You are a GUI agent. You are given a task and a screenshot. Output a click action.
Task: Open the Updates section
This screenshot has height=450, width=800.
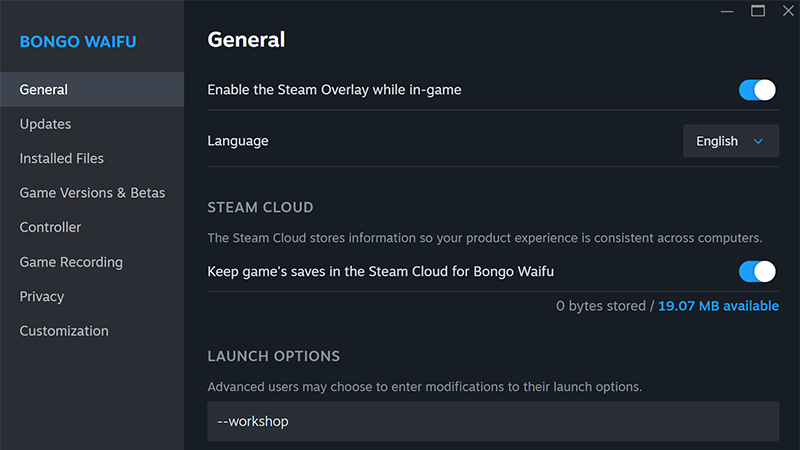pyautogui.click(x=45, y=124)
